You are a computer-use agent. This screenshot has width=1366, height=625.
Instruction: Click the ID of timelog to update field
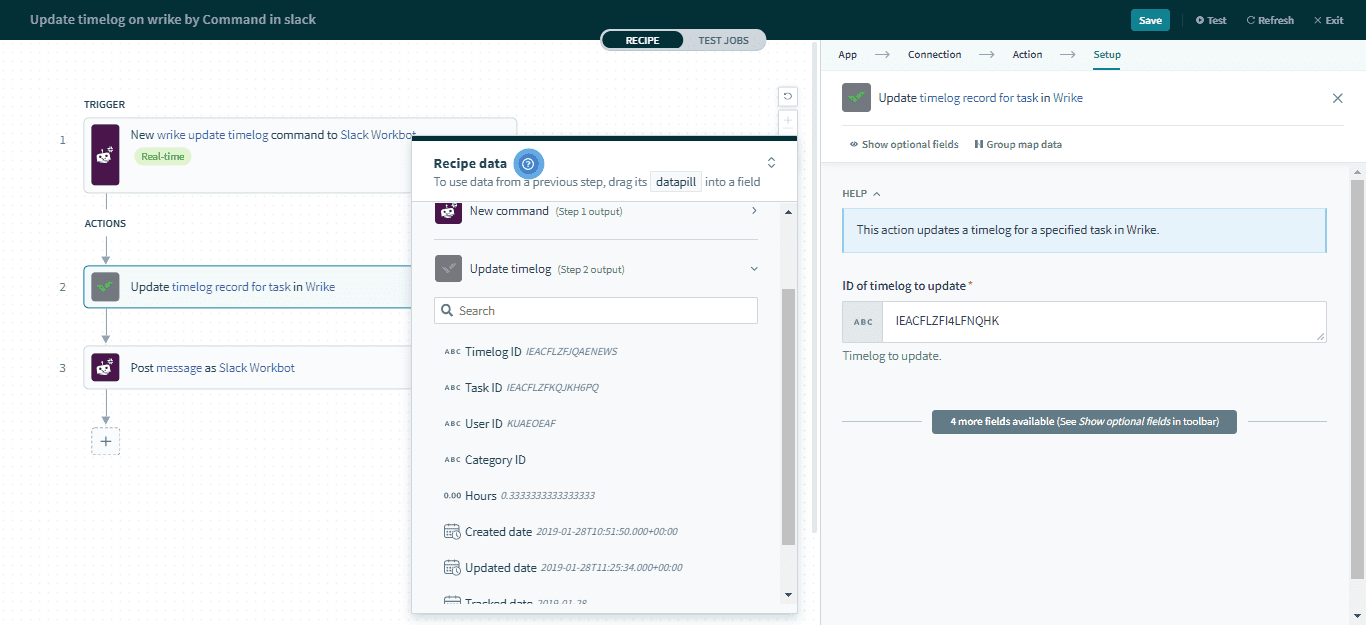click(1105, 322)
